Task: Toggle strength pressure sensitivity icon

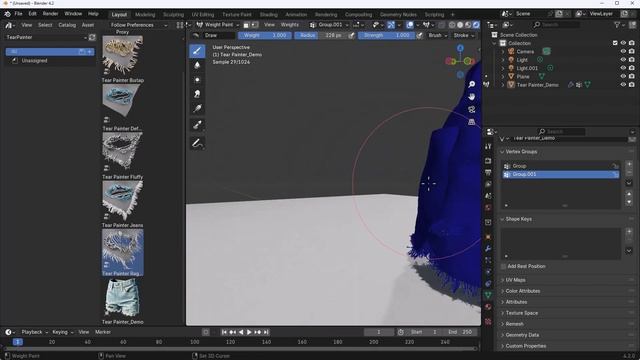Action: 419,36
